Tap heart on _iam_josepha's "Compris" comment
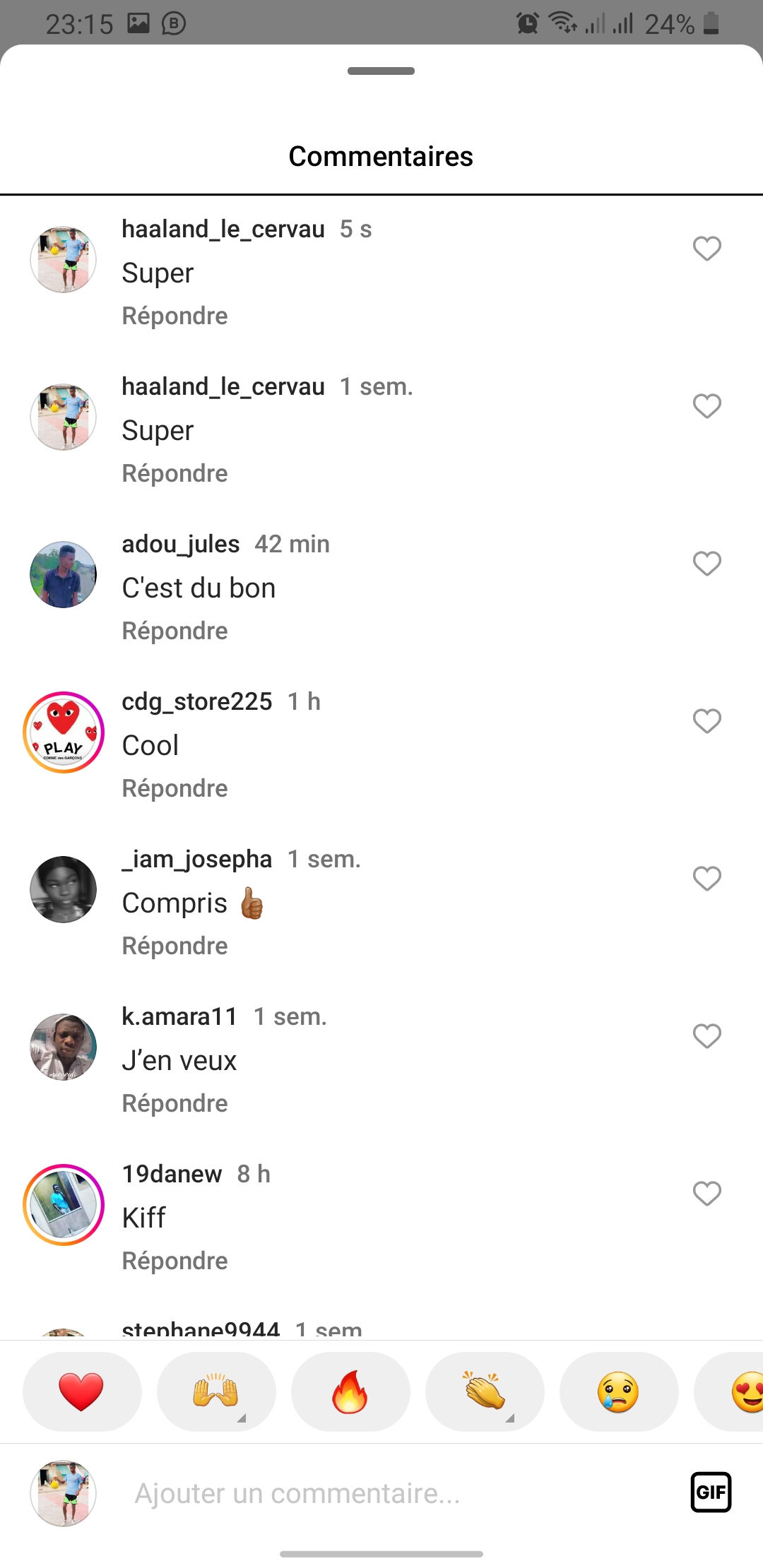The width and height of the screenshot is (763, 1568). [706, 879]
